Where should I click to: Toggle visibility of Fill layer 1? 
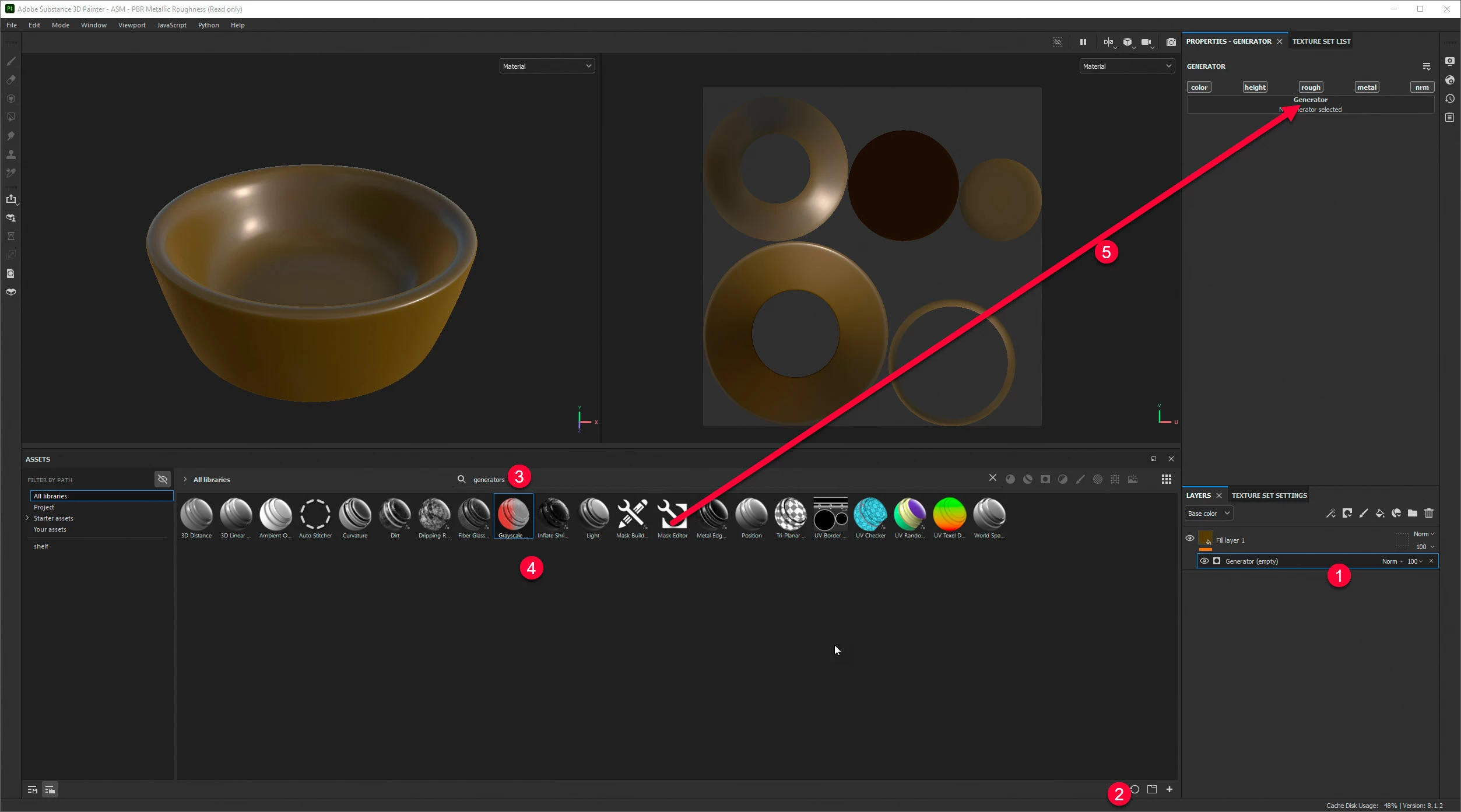tap(1190, 539)
